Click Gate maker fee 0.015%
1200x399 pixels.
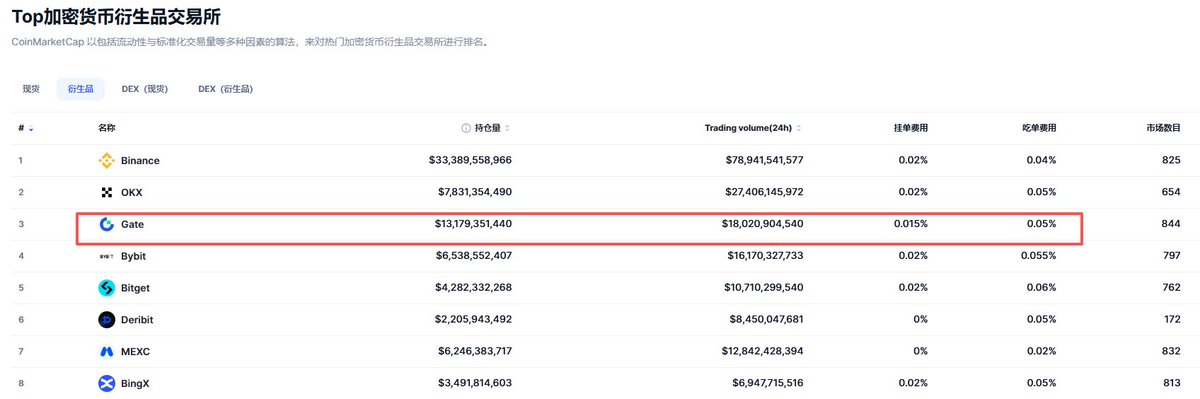click(x=911, y=224)
